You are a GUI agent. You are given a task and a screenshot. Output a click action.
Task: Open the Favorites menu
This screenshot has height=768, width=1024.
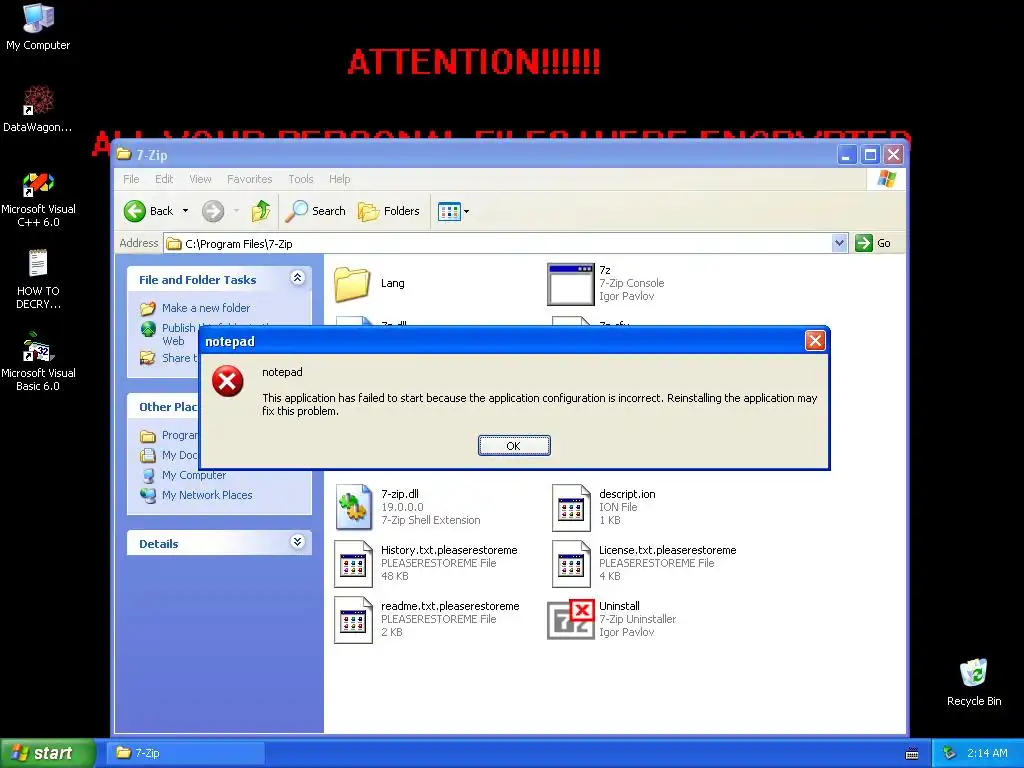(249, 179)
